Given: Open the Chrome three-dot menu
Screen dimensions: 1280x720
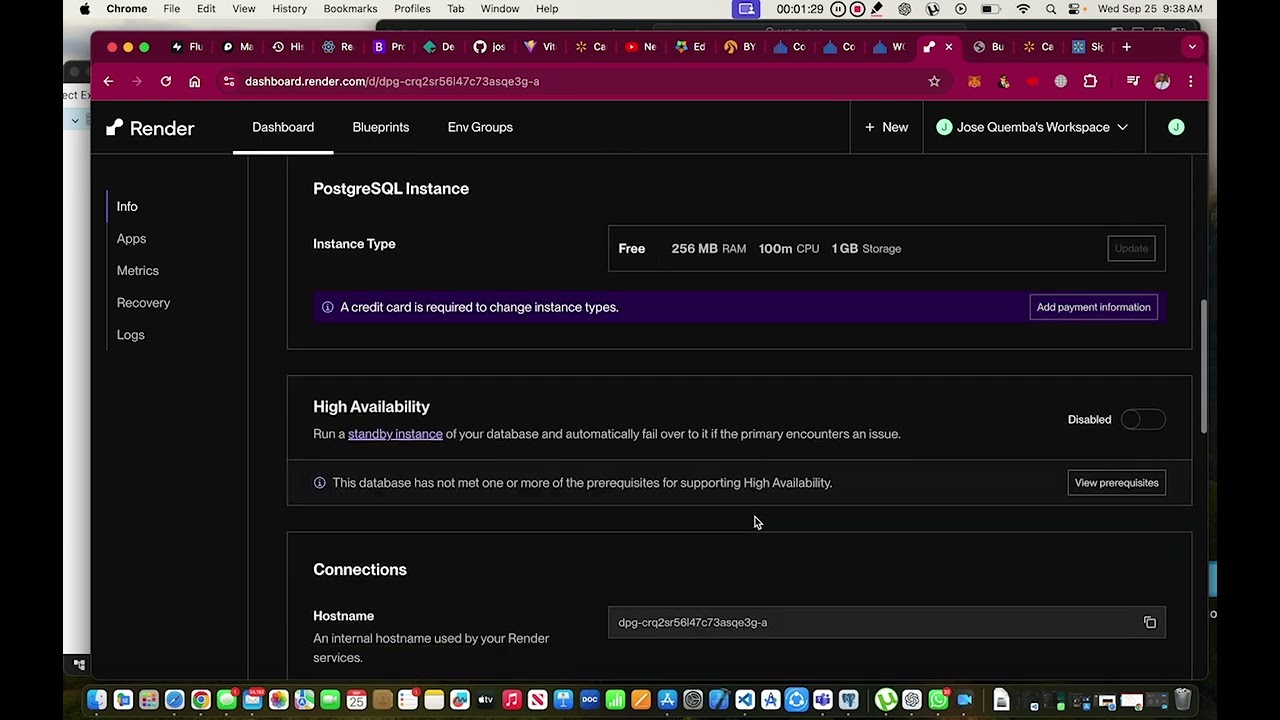Looking at the screenshot, I should tap(1190, 81).
